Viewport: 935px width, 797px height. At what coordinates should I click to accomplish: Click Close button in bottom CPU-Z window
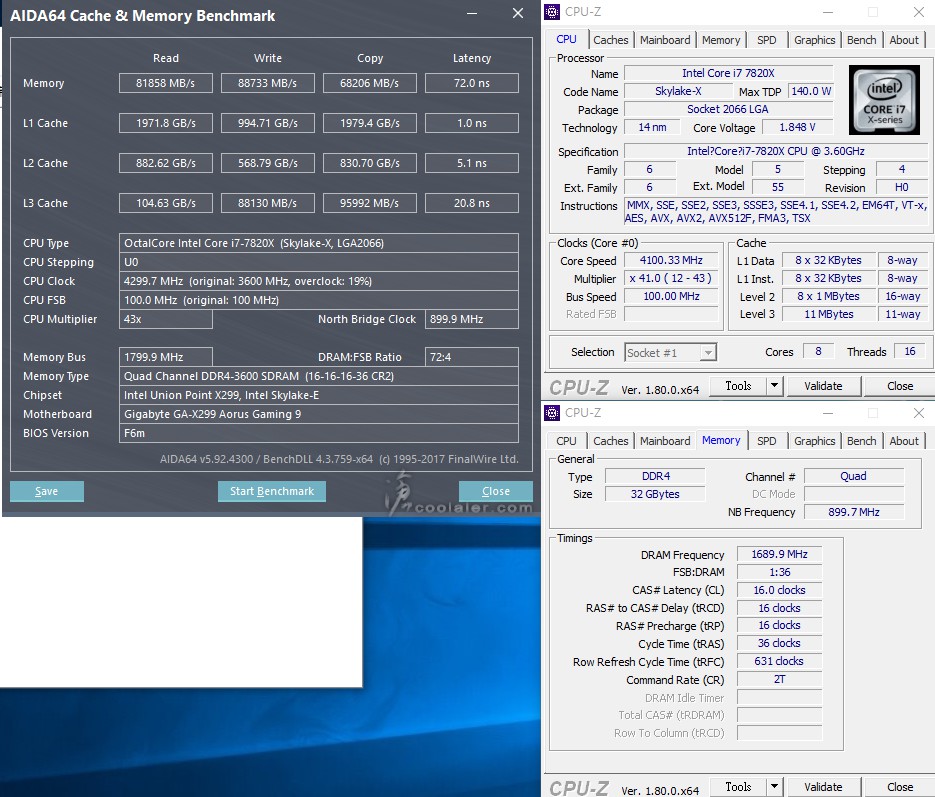[x=900, y=787]
